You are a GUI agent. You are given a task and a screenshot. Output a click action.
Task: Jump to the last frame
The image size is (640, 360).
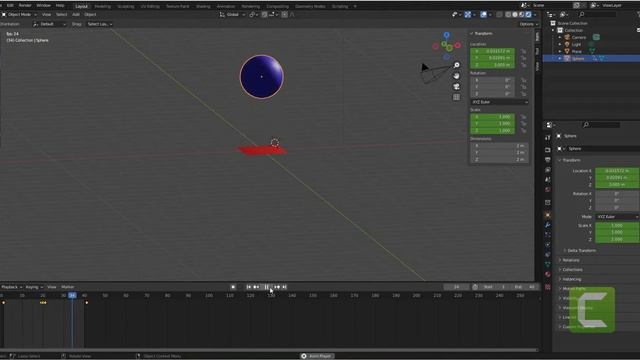pos(284,287)
